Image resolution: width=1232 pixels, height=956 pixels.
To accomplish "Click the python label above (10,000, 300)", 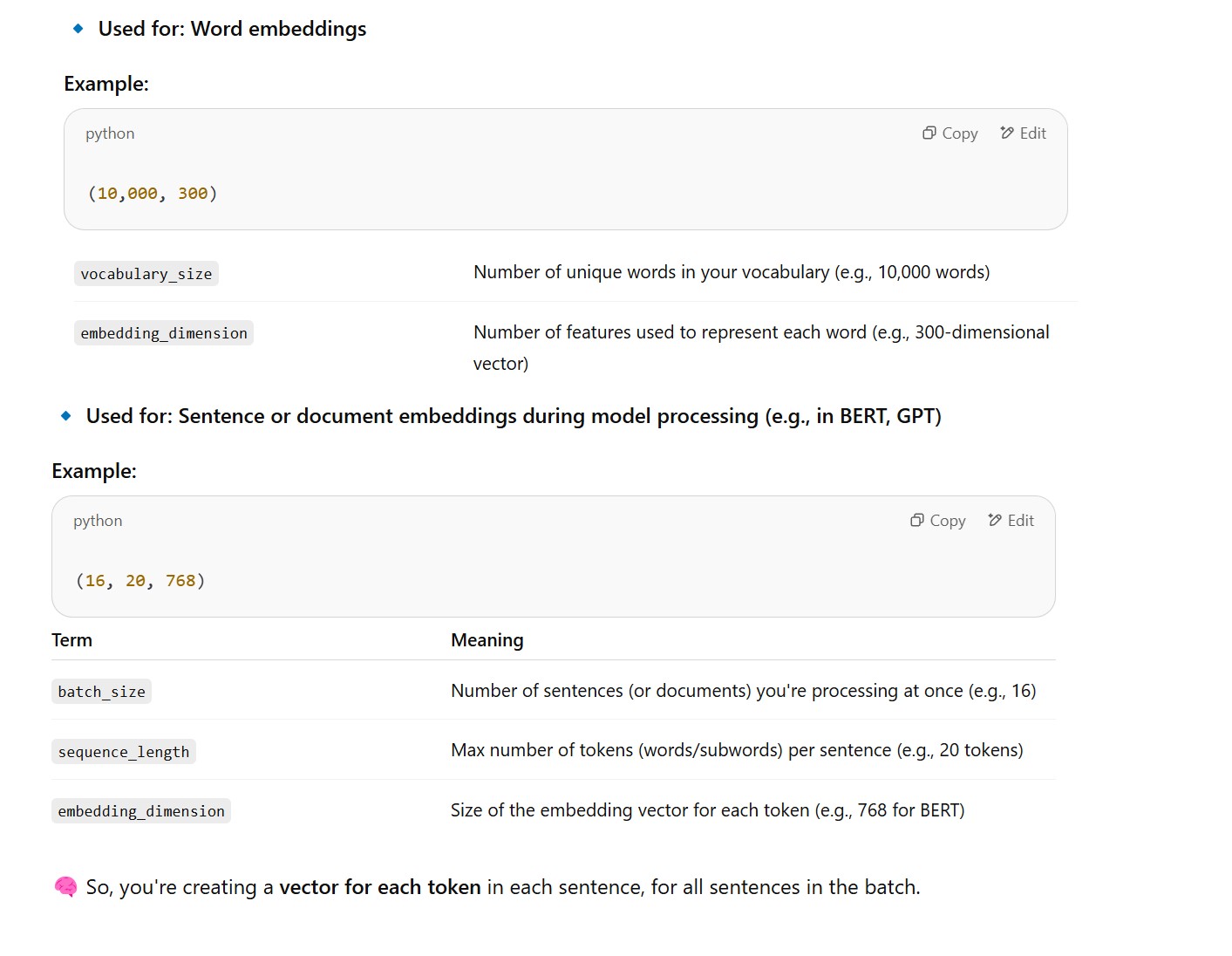I will click(110, 133).
